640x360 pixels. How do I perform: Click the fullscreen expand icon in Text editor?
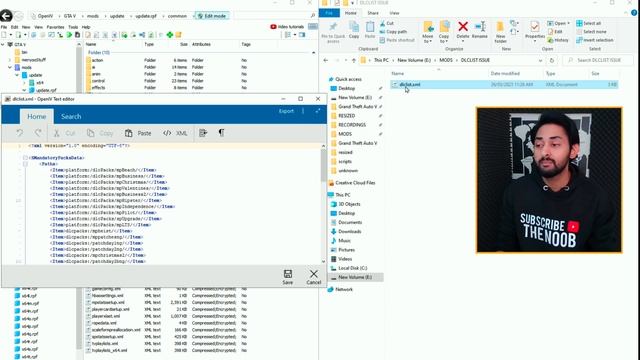coord(318,111)
